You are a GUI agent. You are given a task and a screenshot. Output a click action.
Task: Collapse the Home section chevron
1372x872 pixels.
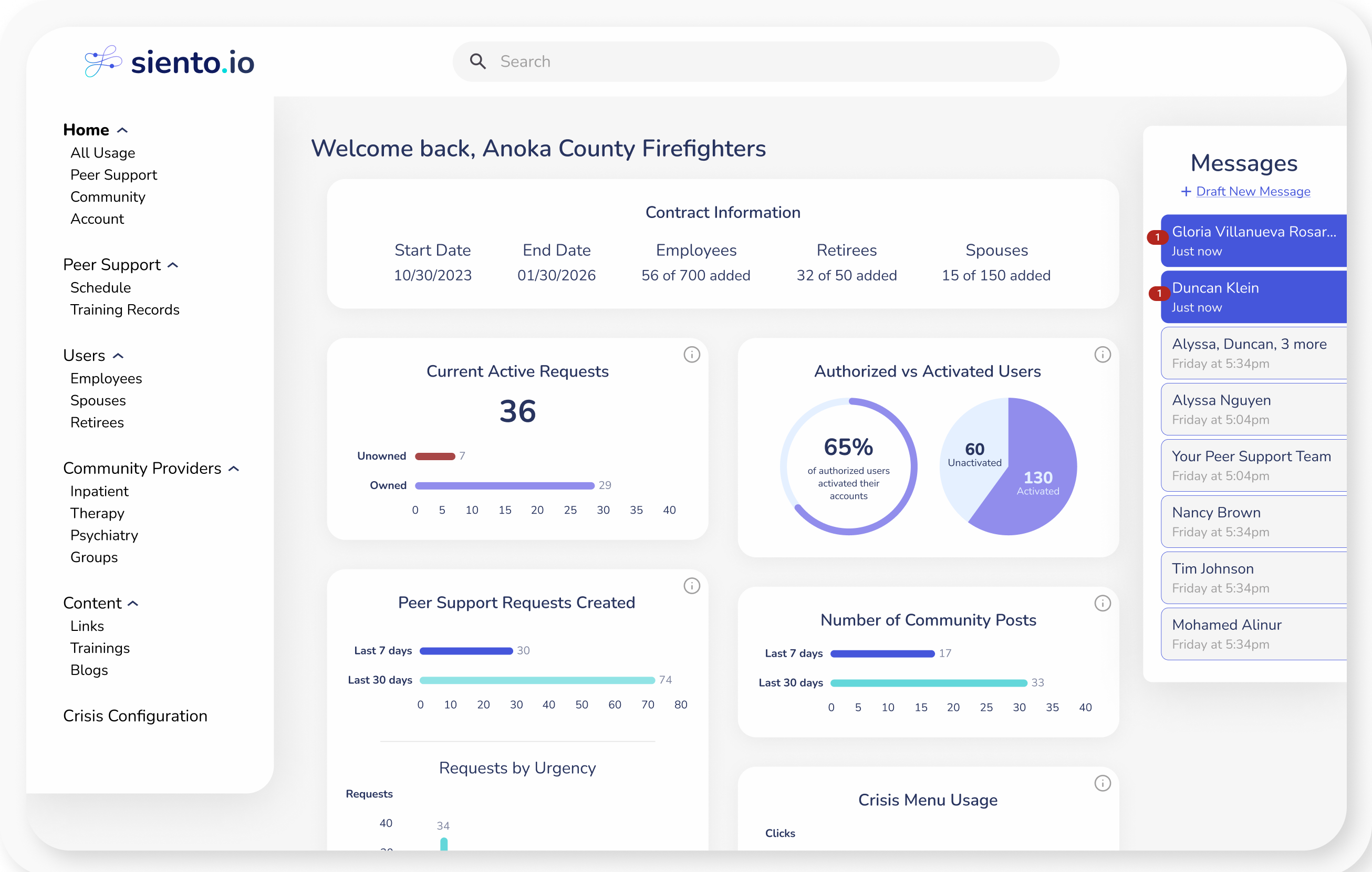pyautogui.click(x=122, y=130)
